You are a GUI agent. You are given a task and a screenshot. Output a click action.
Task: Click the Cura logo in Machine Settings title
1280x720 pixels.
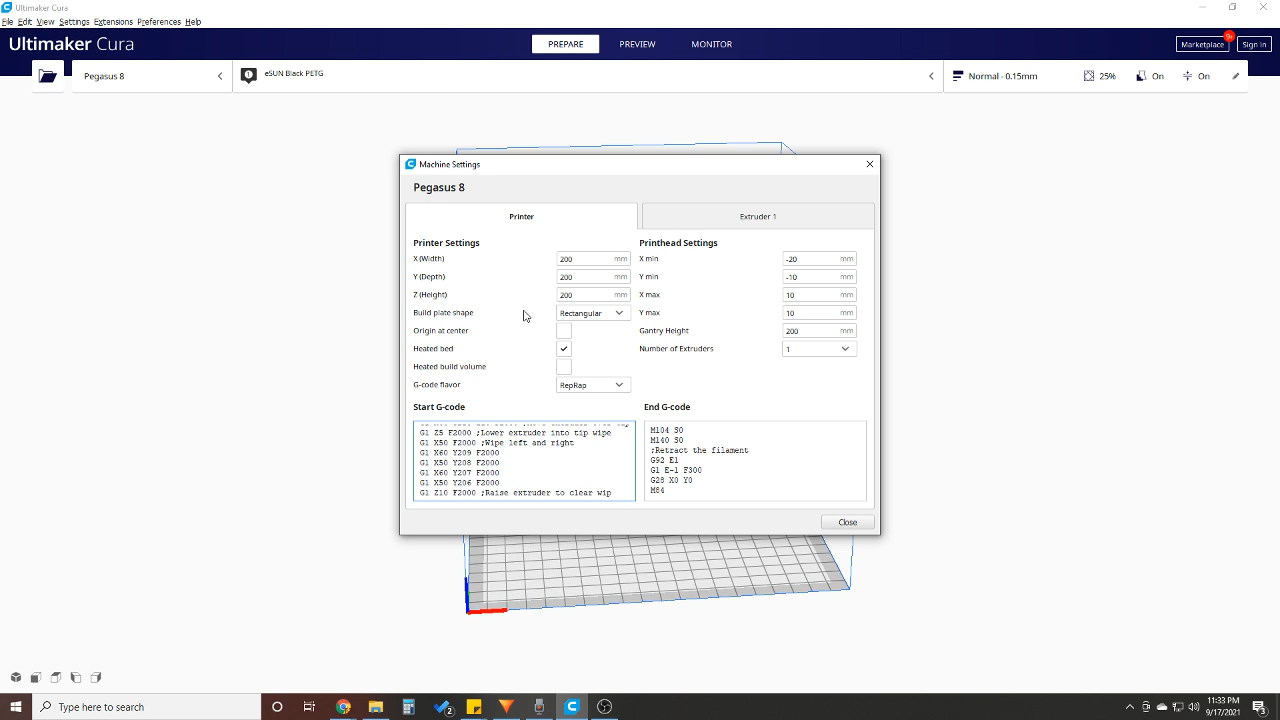point(410,164)
